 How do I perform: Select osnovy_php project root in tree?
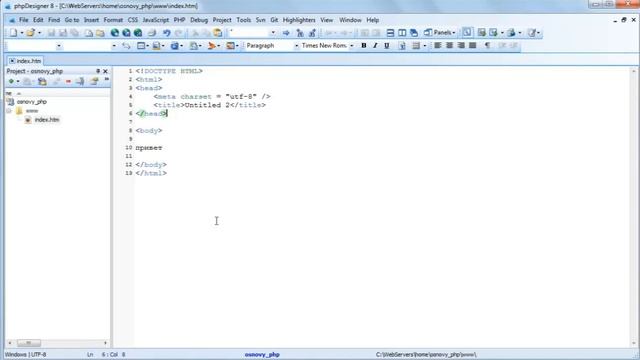[31, 102]
